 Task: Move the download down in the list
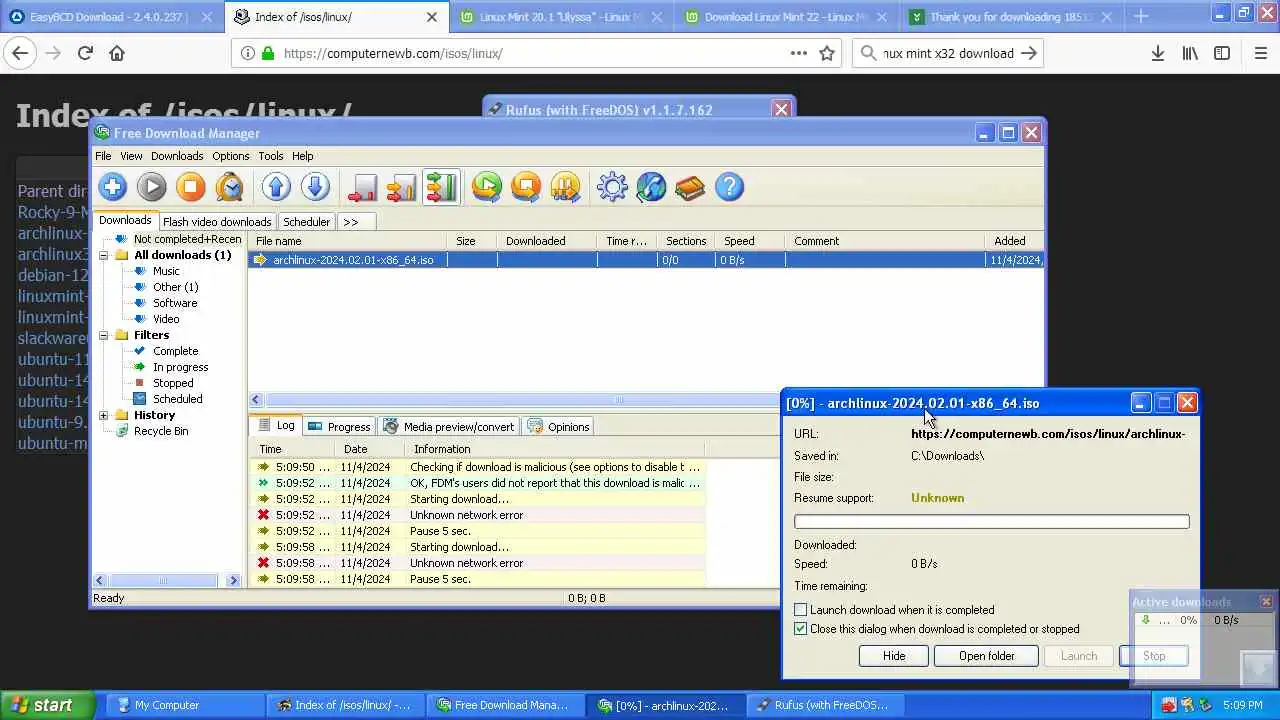pyautogui.click(x=315, y=187)
